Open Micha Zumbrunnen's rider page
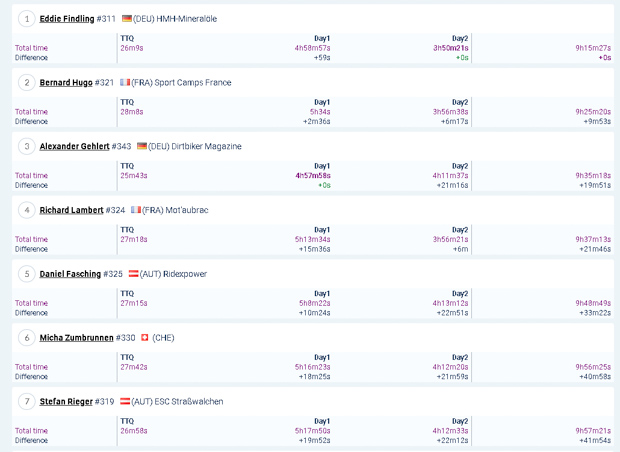The height and width of the screenshot is (452, 620). (x=76, y=338)
